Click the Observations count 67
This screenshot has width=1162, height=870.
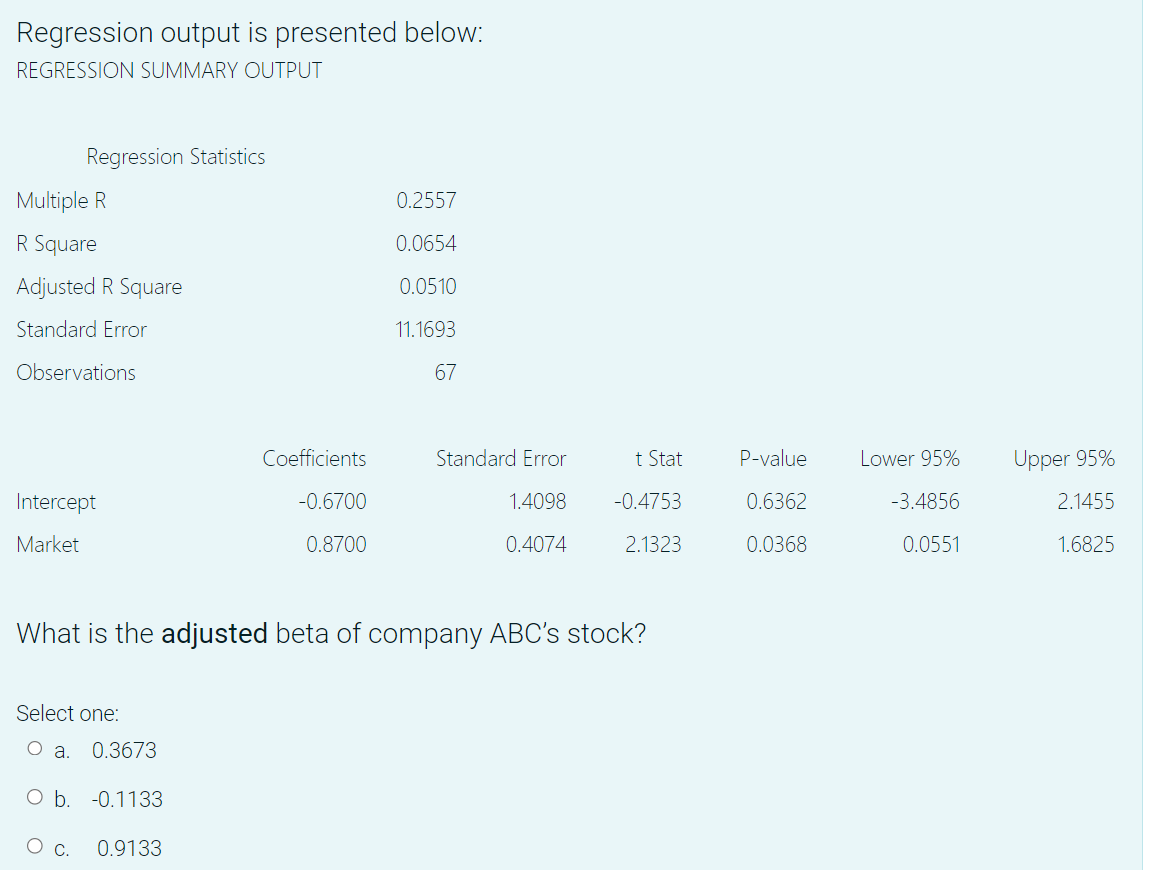[445, 372]
